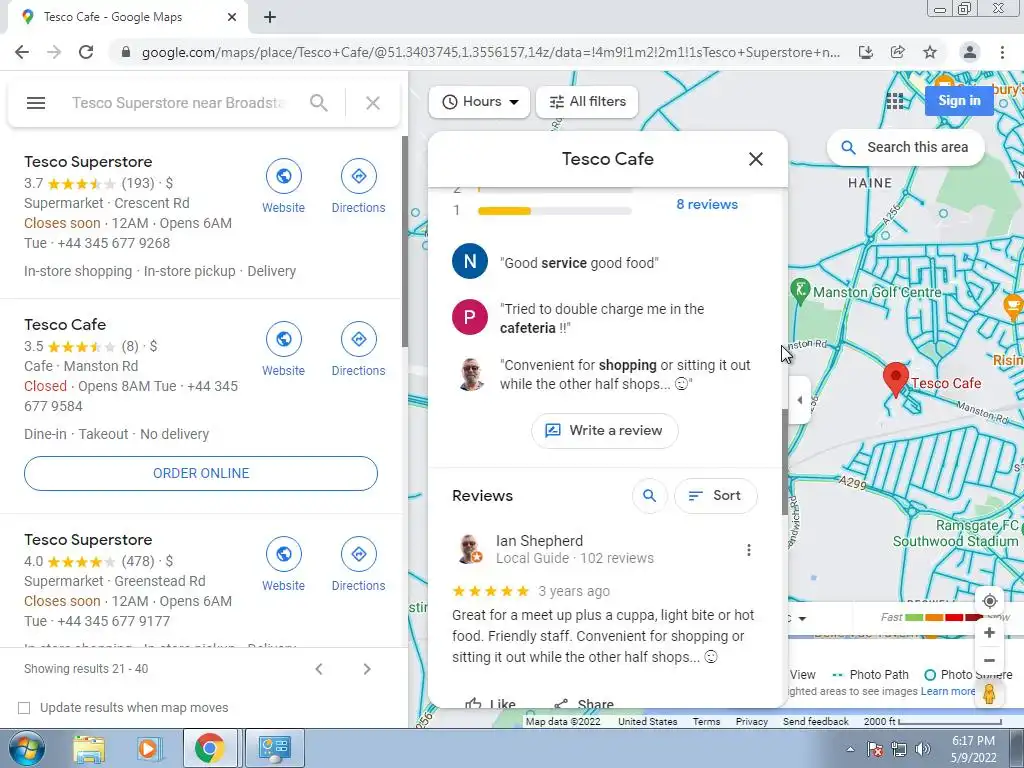Click the address bar URL
1024x768 pixels.
490,52
